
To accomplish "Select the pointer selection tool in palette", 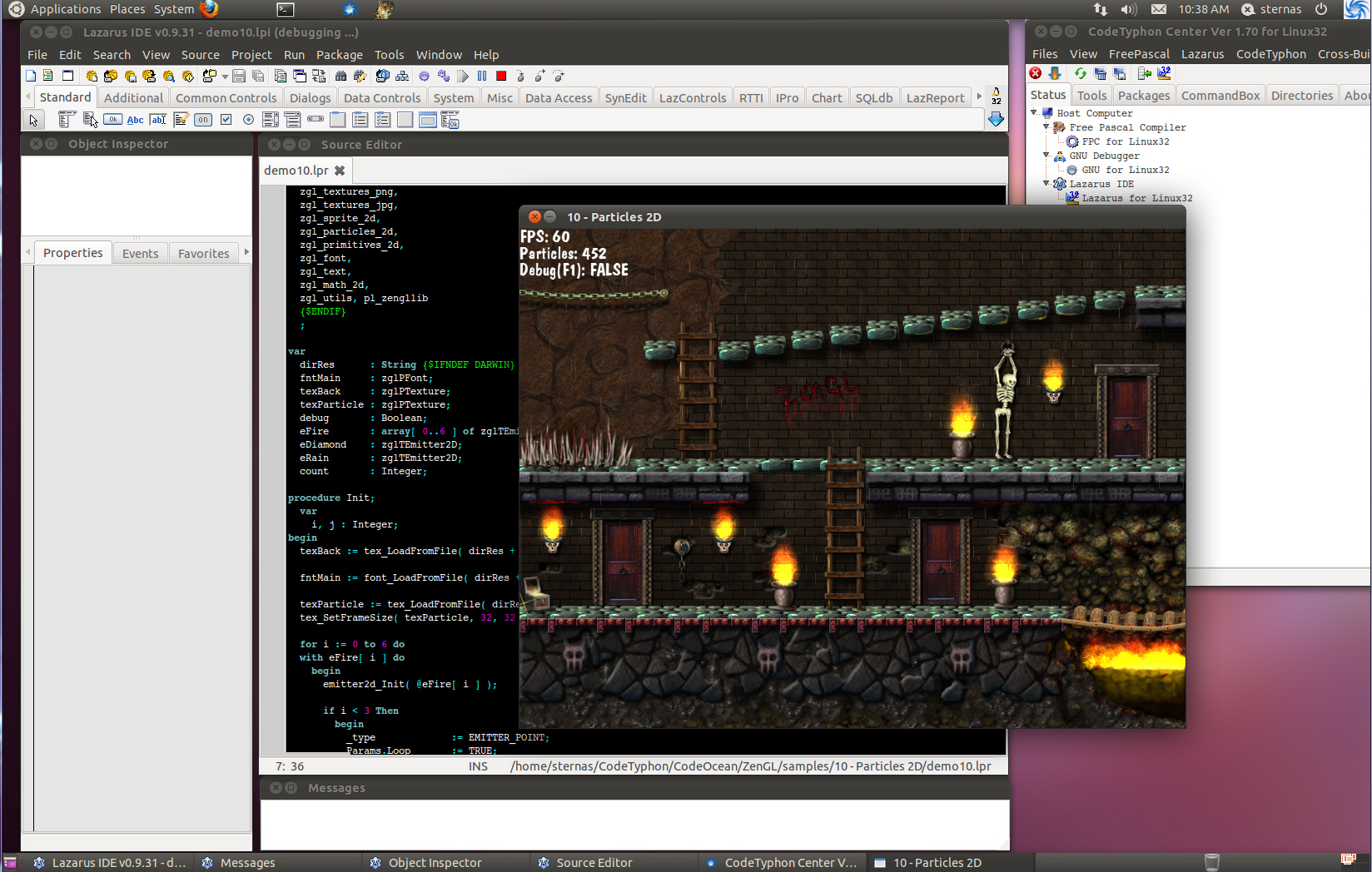I will [33, 120].
